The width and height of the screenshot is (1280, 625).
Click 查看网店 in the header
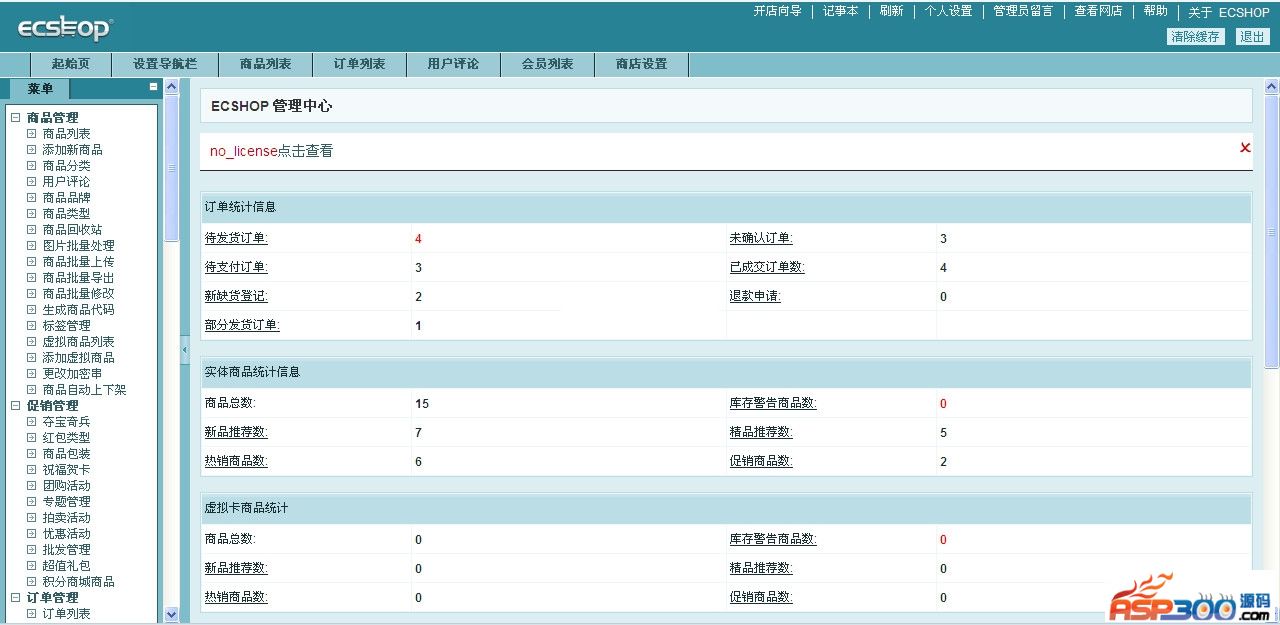(x=1098, y=11)
